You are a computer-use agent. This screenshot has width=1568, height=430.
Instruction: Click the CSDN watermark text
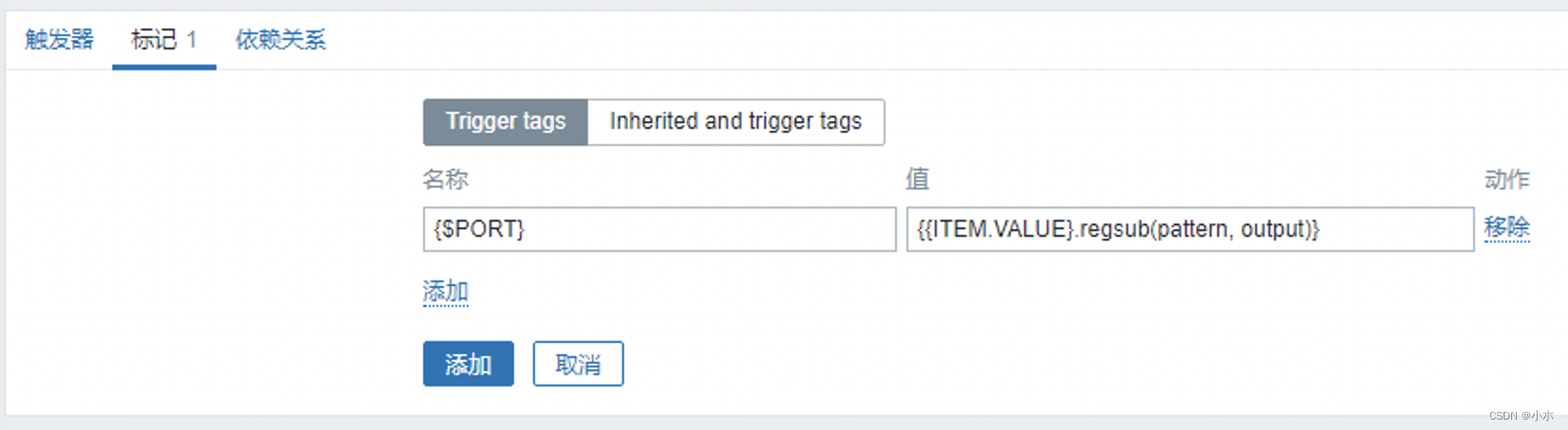click(1521, 416)
